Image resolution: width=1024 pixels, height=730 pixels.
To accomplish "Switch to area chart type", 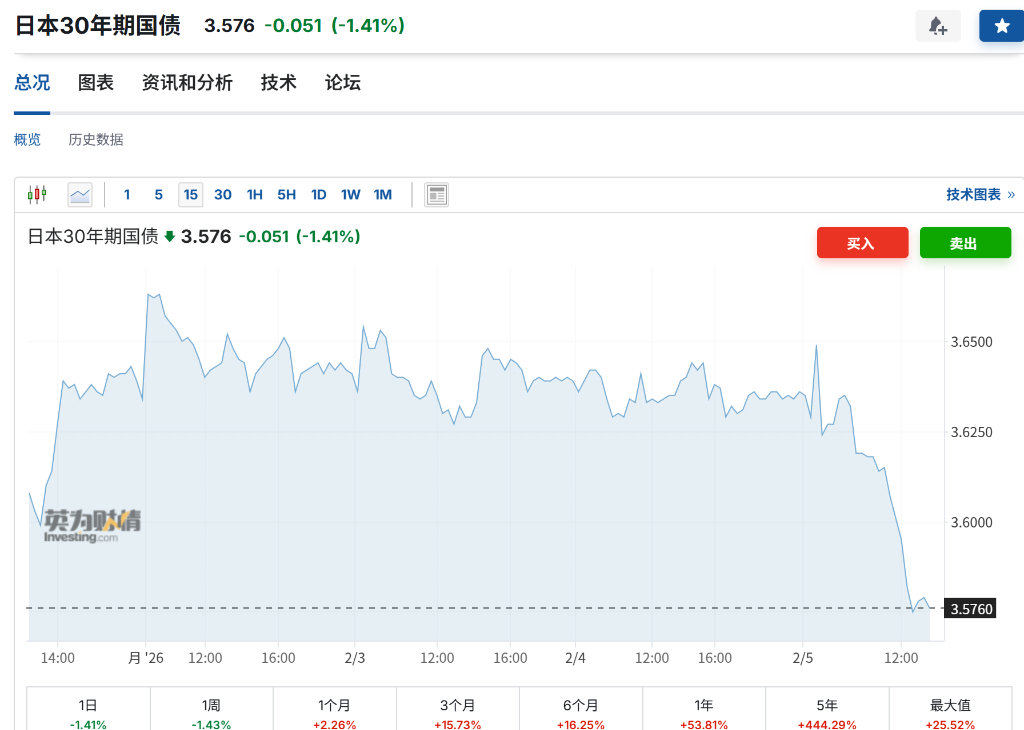I will [x=80, y=194].
